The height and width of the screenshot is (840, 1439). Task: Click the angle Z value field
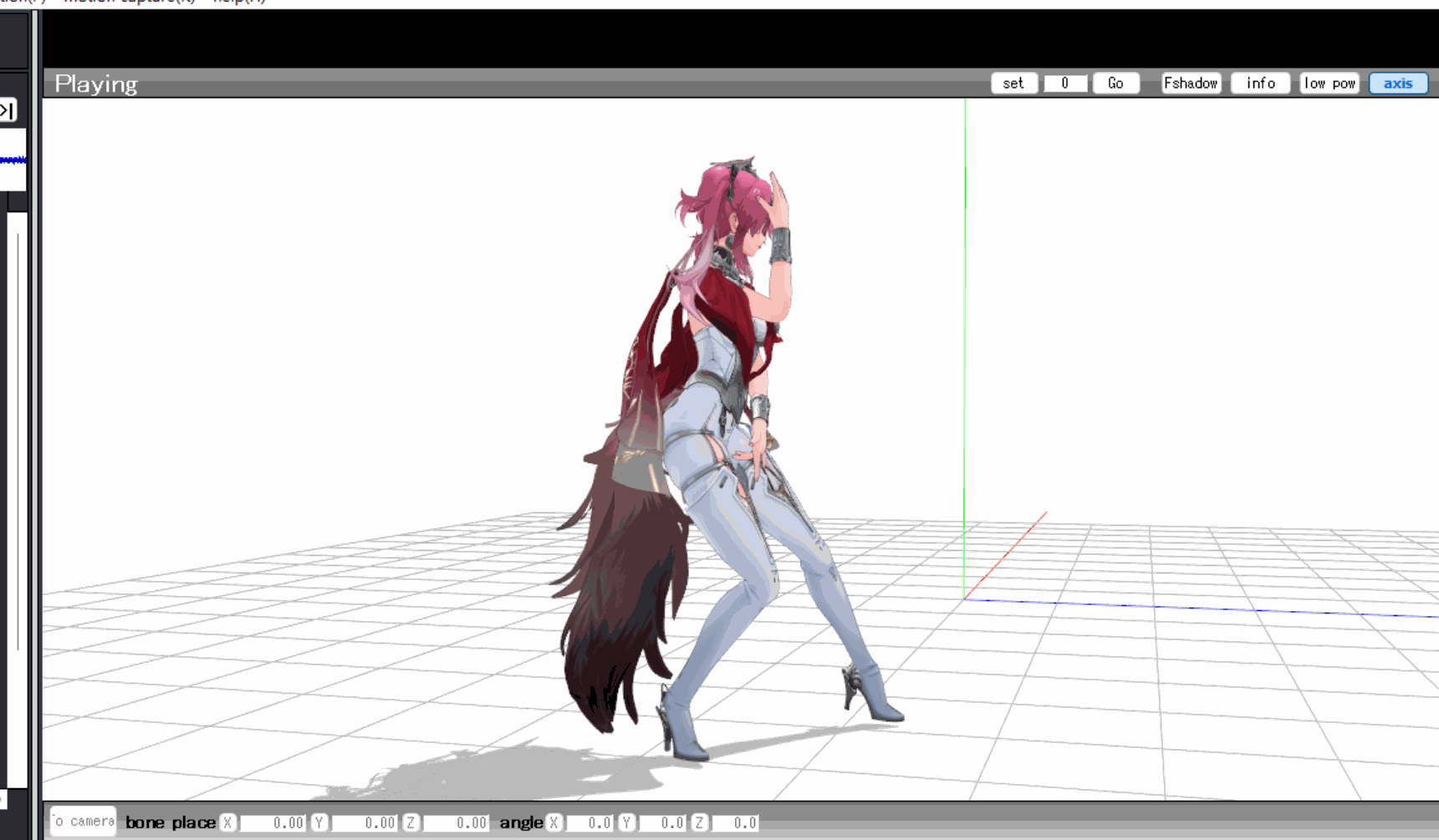point(735,823)
